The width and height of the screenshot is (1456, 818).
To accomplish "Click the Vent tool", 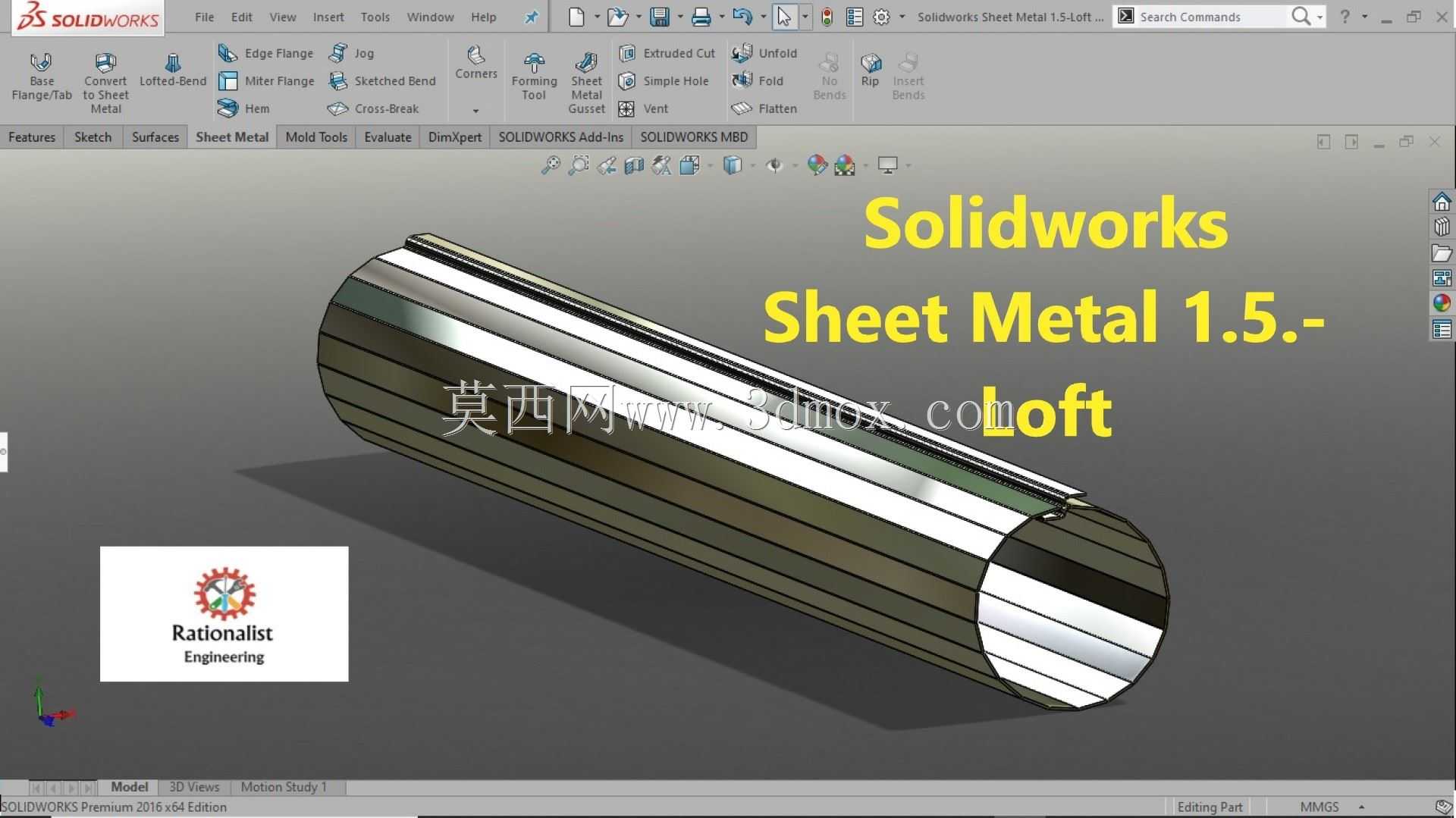I will coord(643,108).
